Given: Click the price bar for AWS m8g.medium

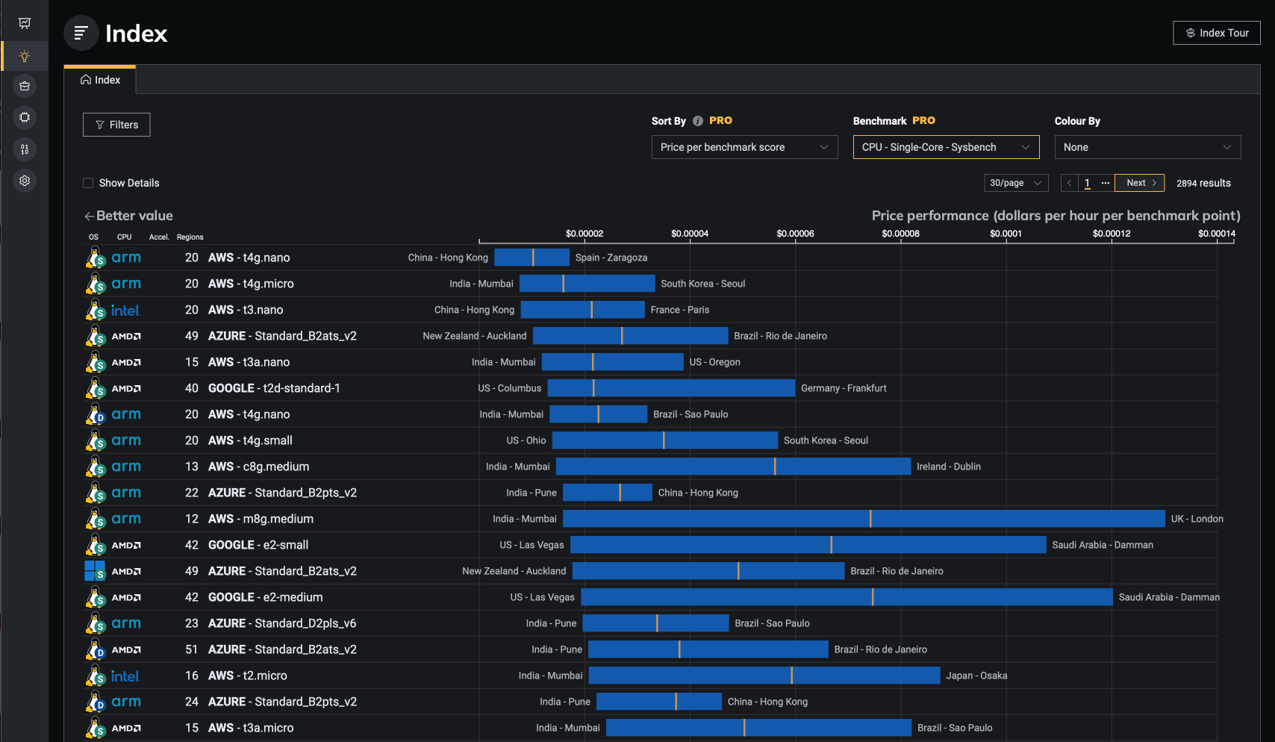Looking at the screenshot, I should [864, 519].
